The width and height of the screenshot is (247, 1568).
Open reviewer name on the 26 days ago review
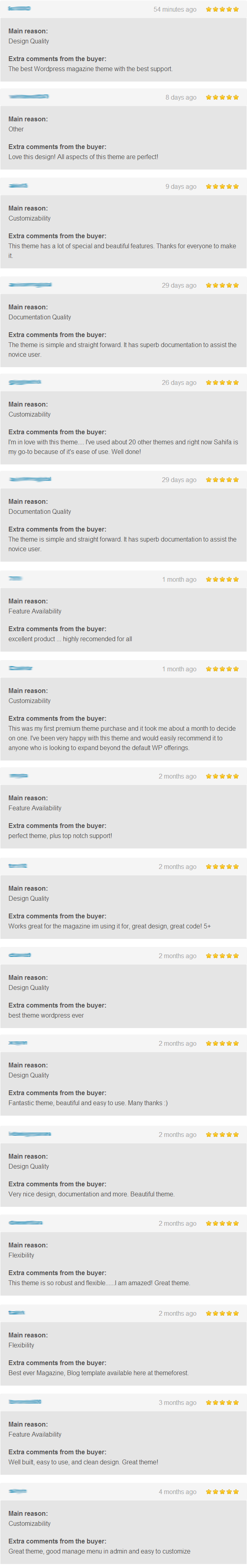(25, 382)
